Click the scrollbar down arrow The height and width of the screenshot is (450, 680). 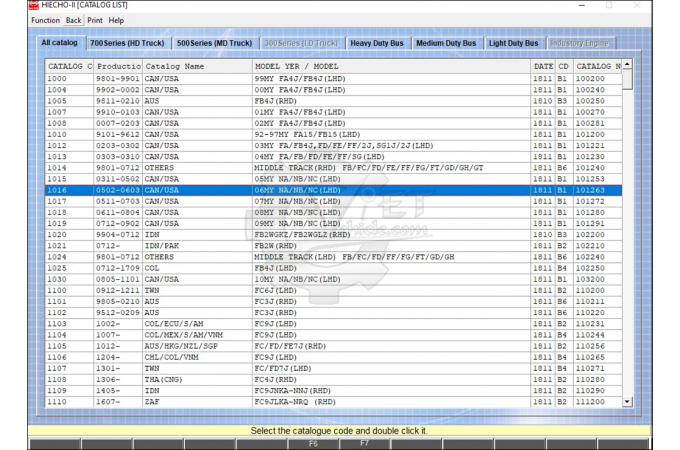click(627, 402)
